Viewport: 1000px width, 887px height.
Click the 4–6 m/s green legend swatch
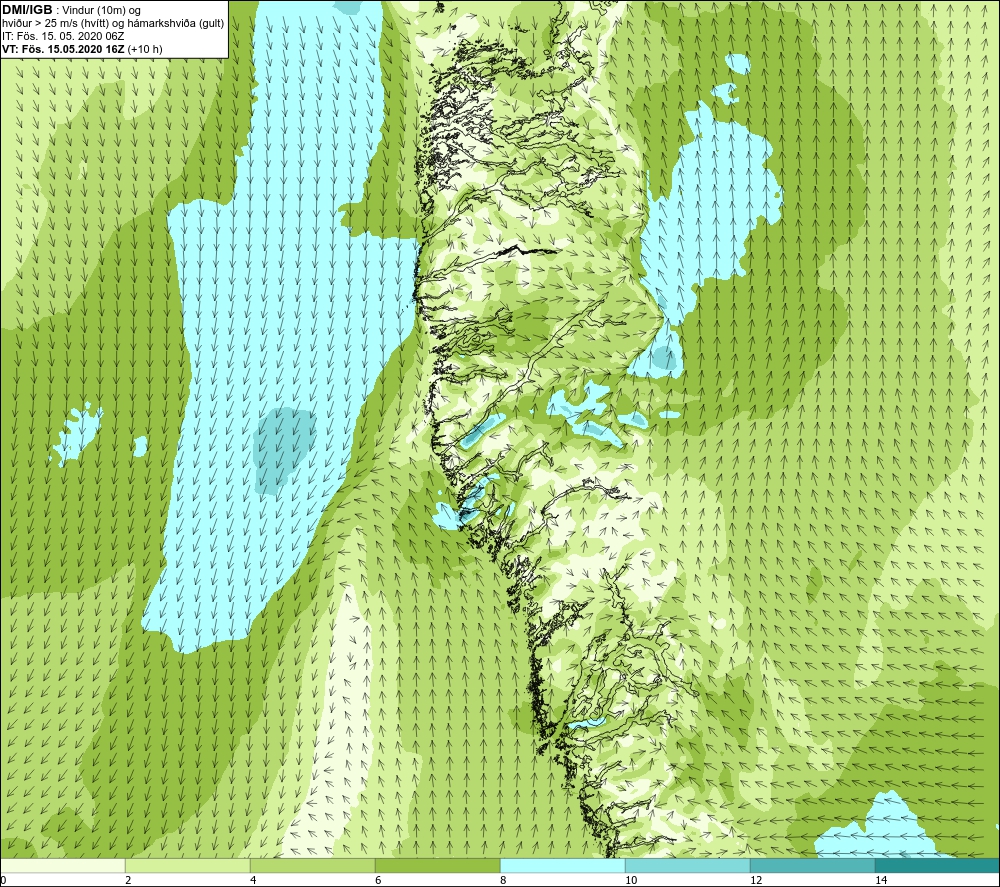tap(312, 866)
